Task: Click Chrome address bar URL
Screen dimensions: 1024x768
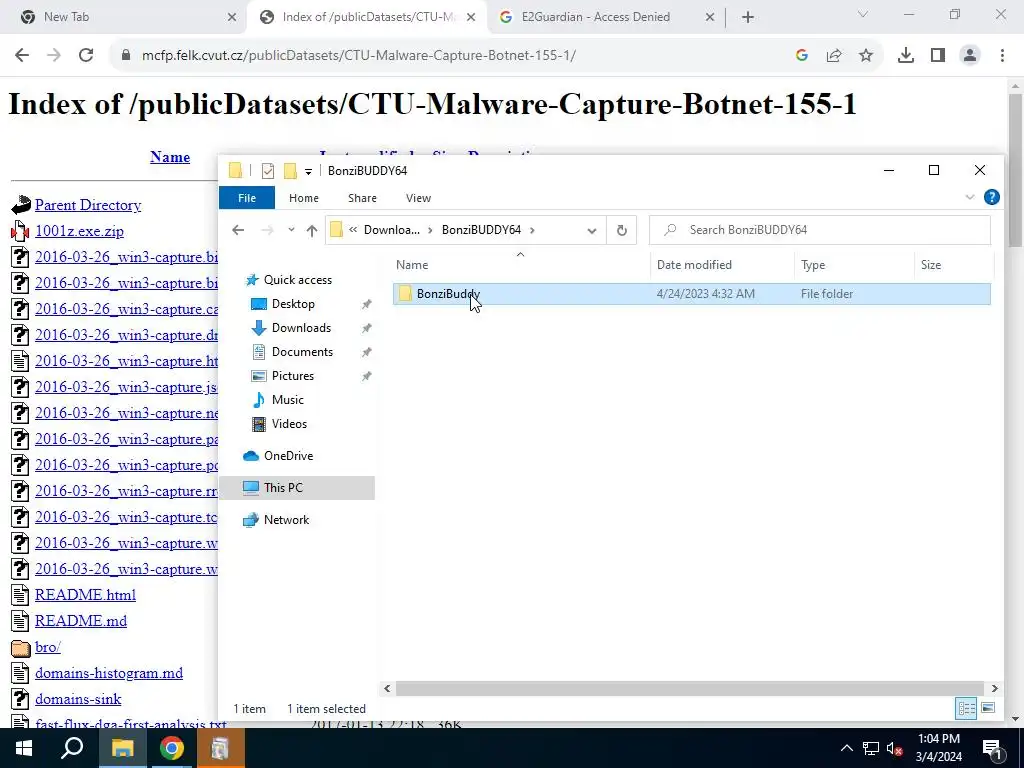Action: [359, 56]
